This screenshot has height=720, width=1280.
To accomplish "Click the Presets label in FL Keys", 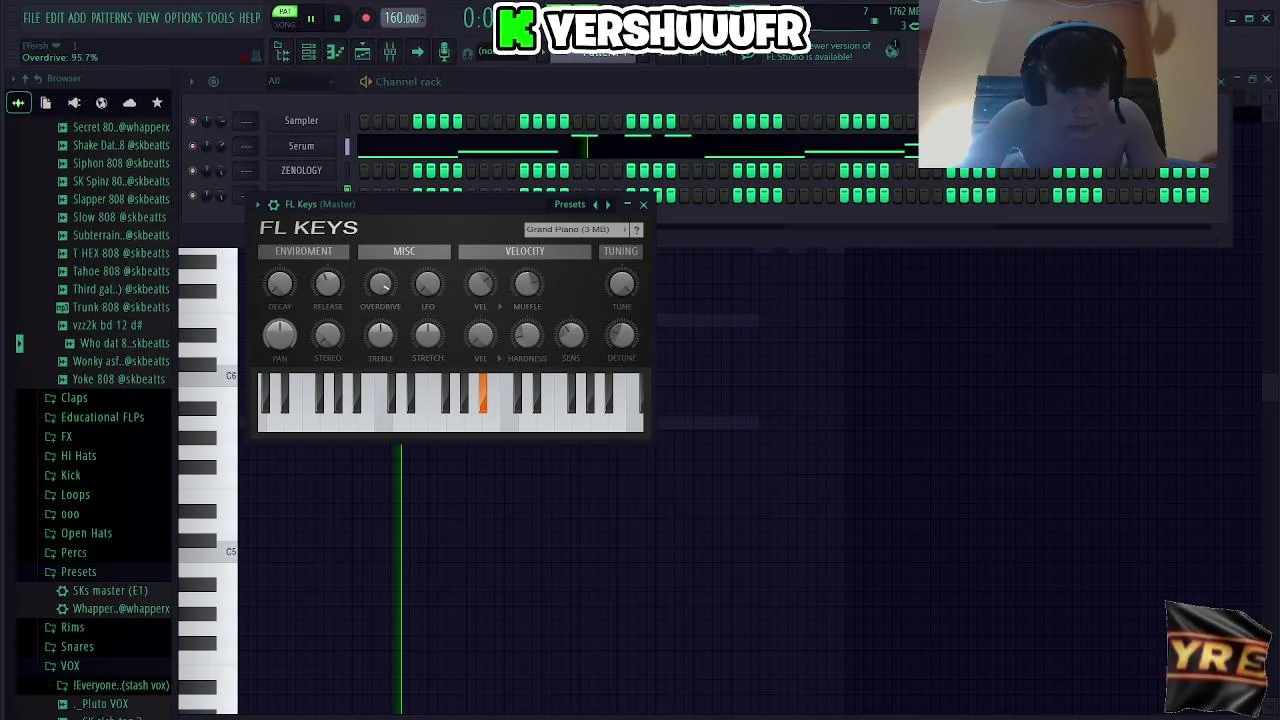I will coord(570,204).
